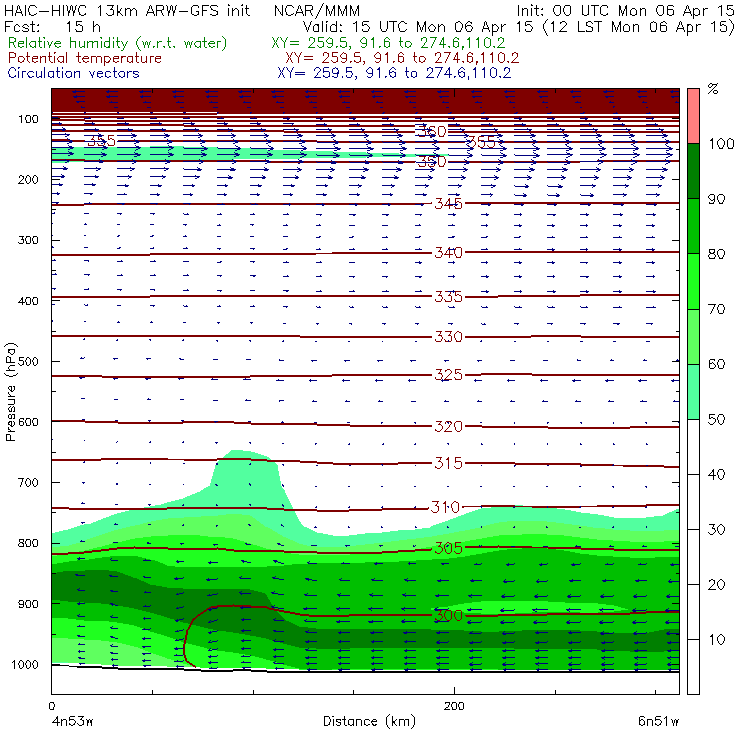Click the 300 contour label
The height and width of the screenshot is (740, 740).
(448, 615)
